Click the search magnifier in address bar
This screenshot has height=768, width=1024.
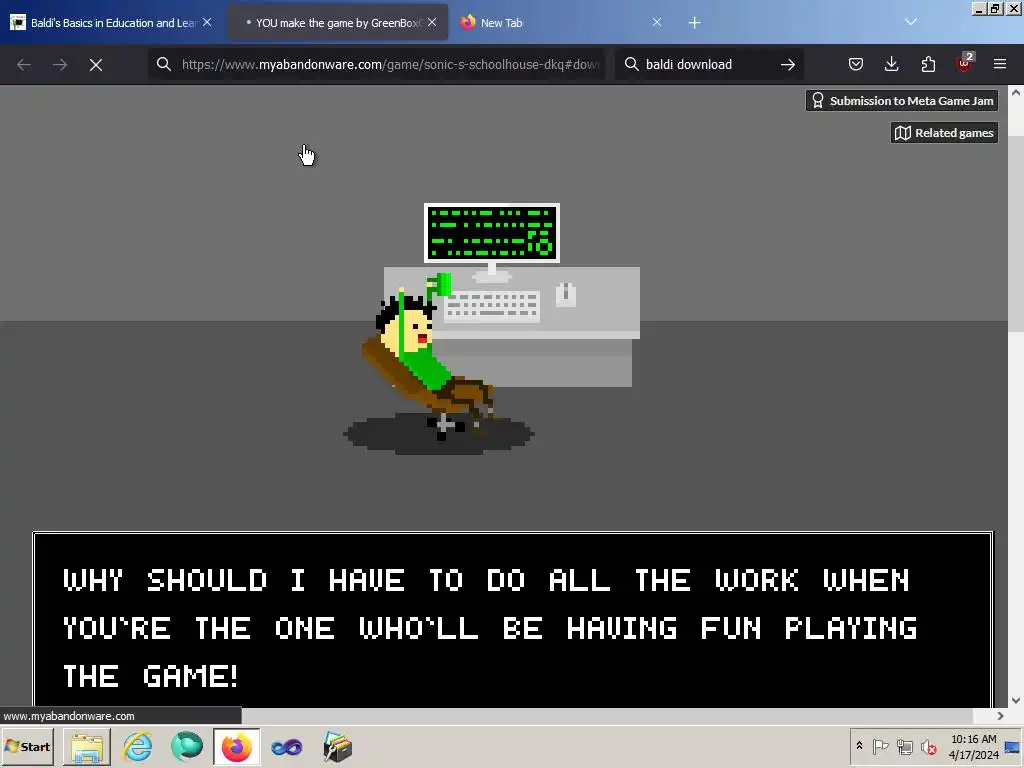164,64
